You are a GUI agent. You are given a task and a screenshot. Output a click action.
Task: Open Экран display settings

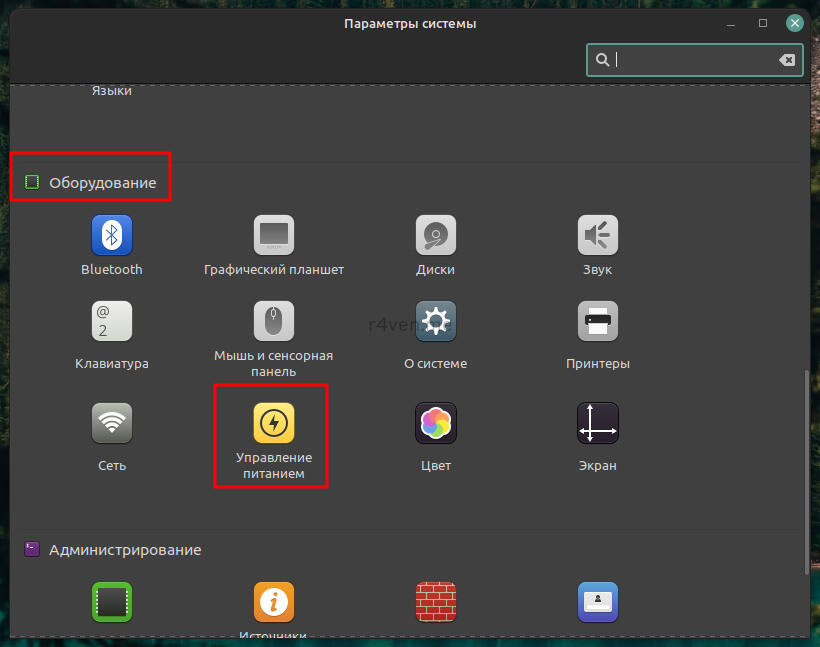tap(597, 423)
